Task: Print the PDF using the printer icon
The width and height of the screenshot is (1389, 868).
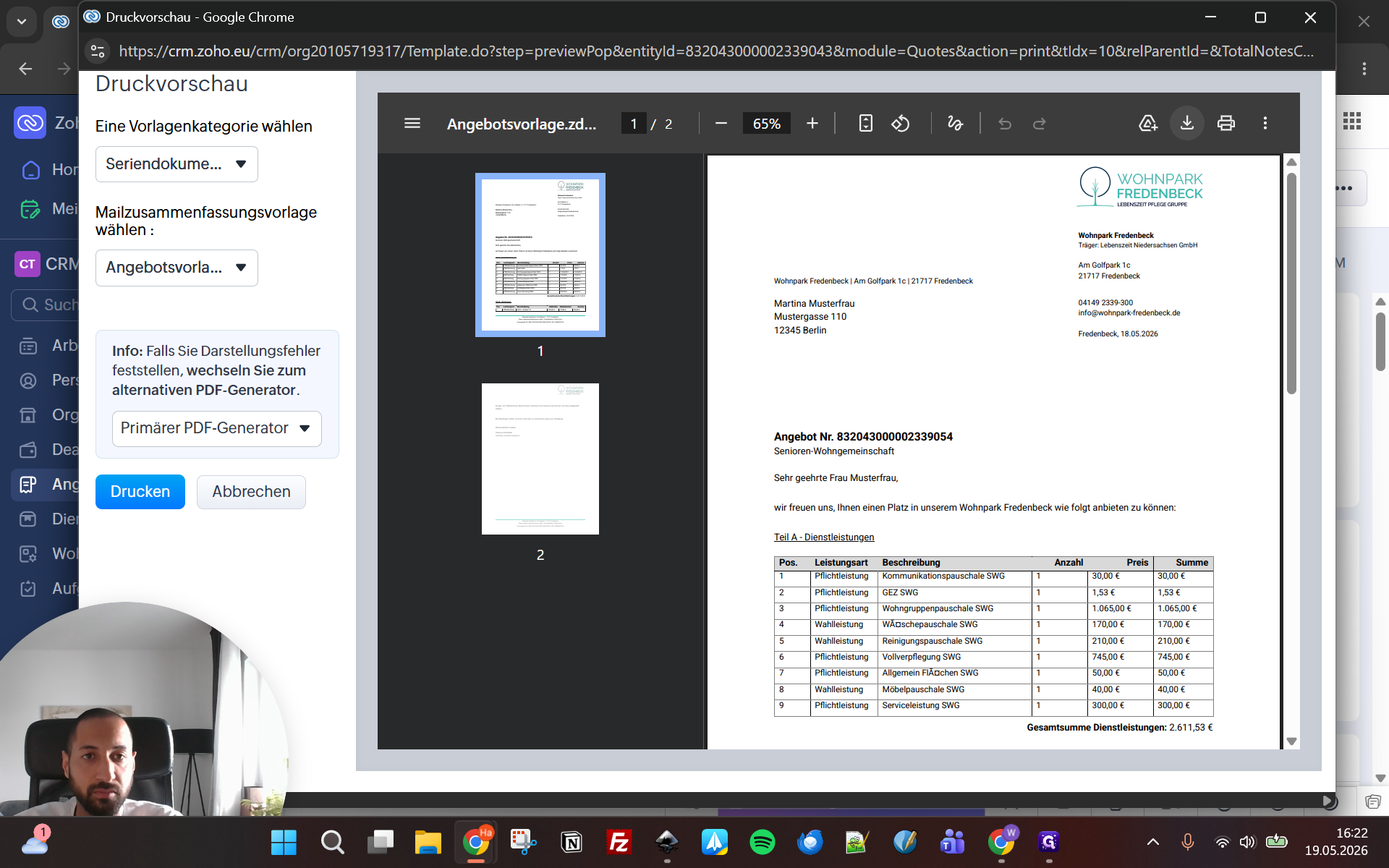Action: (1226, 124)
